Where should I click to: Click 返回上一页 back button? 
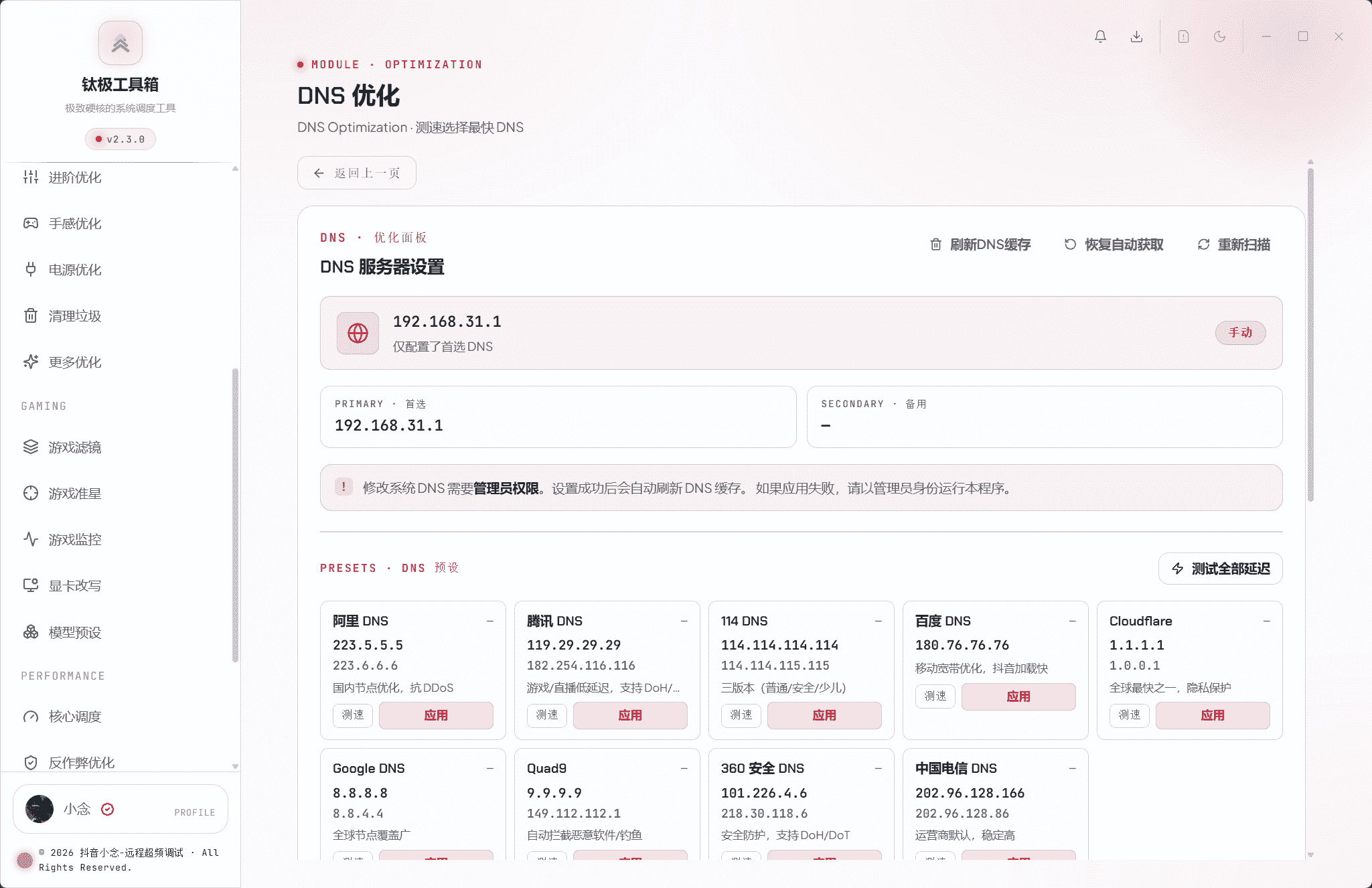[x=357, y=173]
